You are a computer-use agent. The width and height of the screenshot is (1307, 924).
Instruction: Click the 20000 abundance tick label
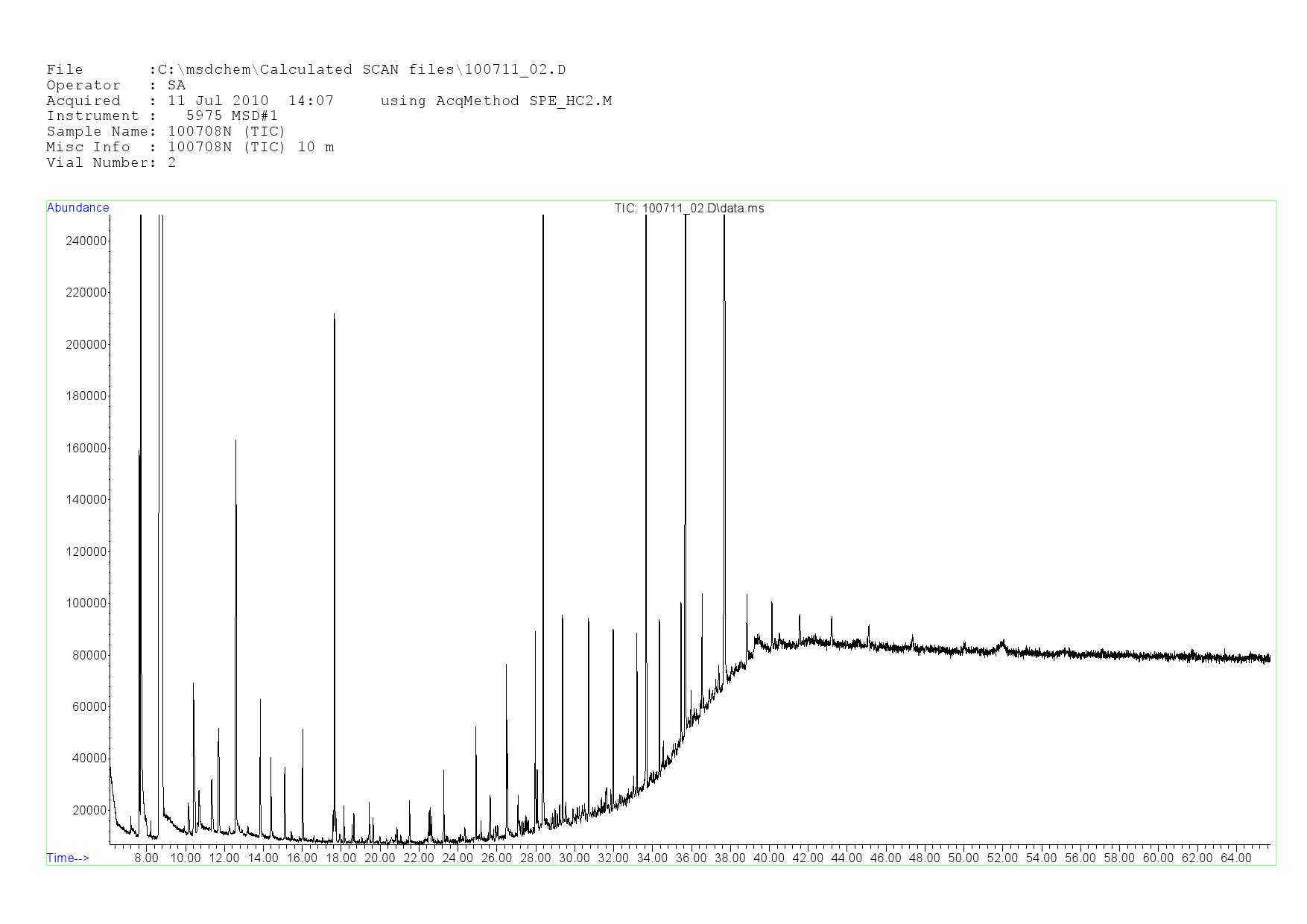click(89, 810)
